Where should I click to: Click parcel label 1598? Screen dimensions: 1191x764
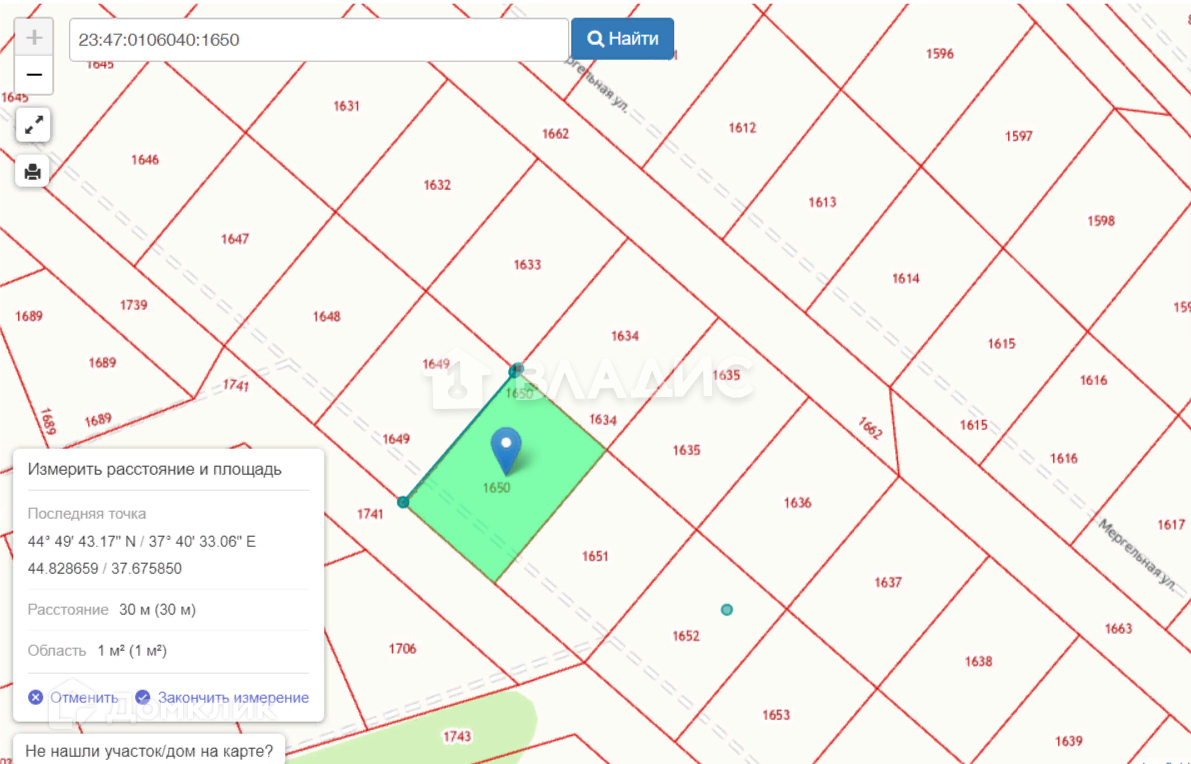1101,221
